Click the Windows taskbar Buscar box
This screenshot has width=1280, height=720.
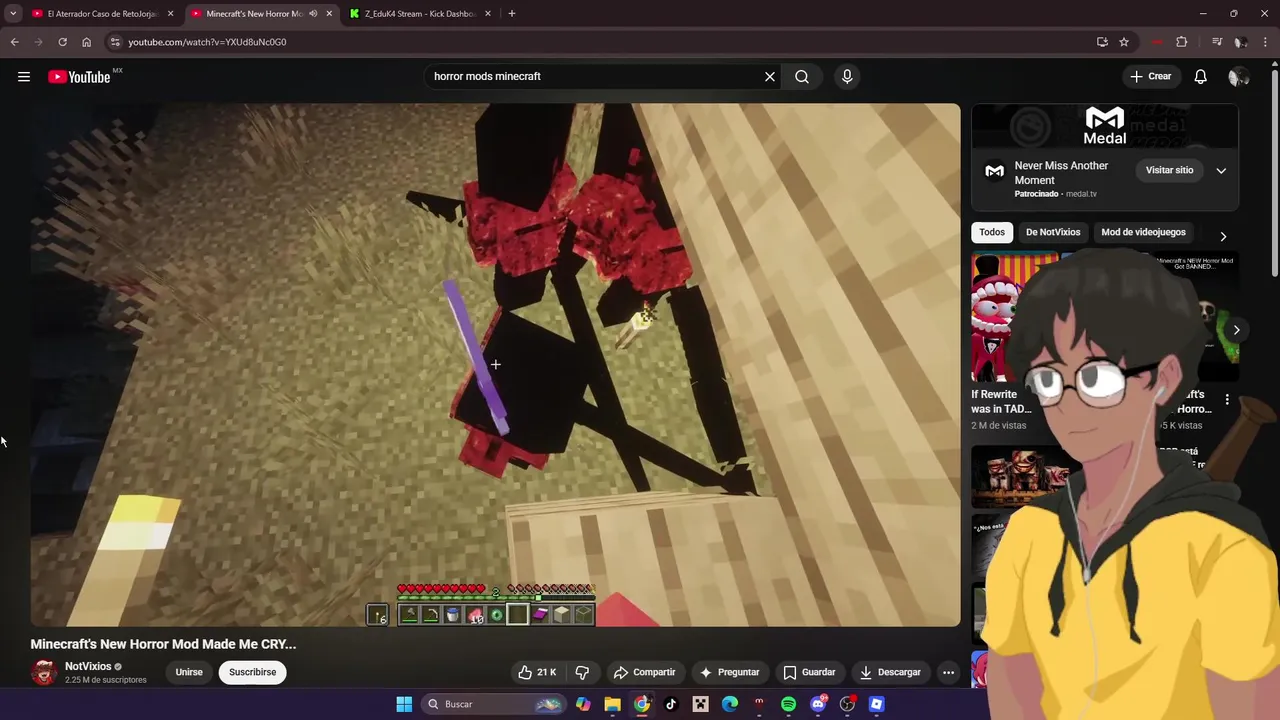pos(492,704)
